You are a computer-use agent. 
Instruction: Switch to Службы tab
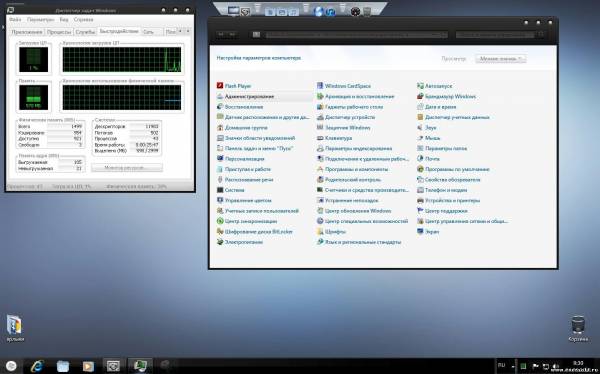pyautogui.click(x=85, y=32)
